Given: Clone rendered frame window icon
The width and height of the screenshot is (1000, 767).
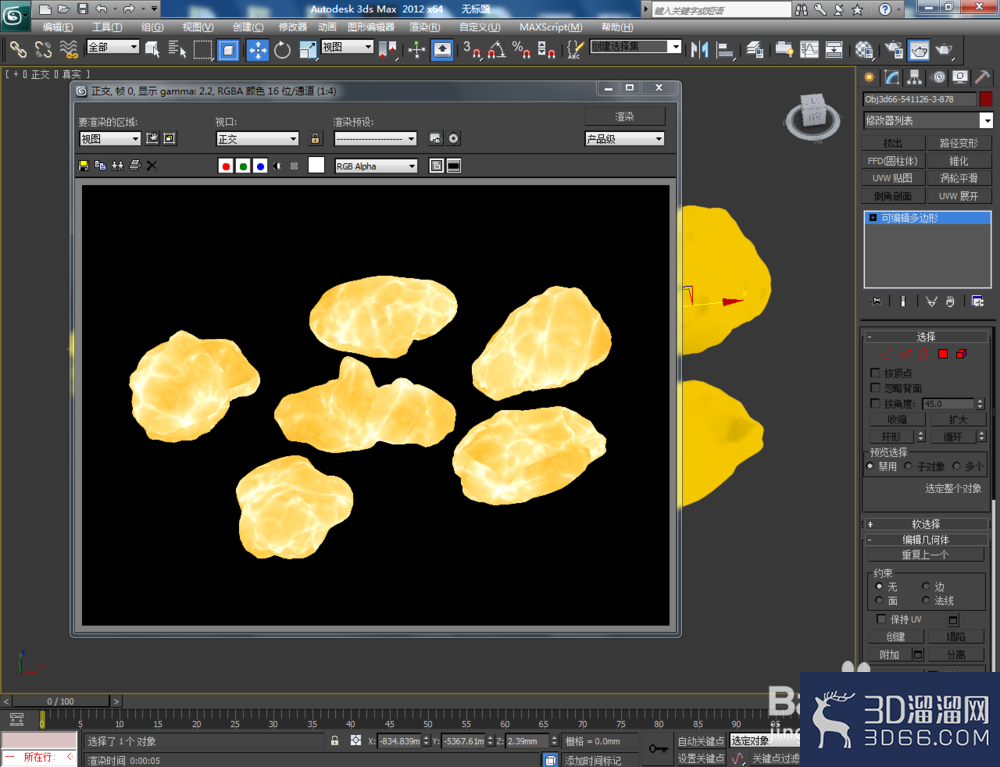Looking at the screenshot, I should 117,166.
